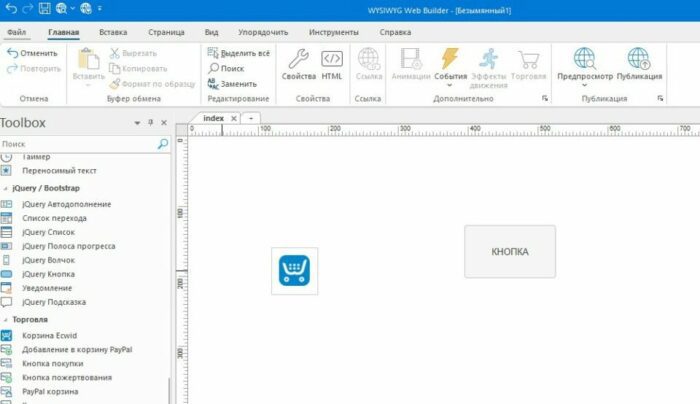Select jQuery Кнопка in Toolbox
The height and width of the screenshot is (404, 700).
pyautogui.click(x=48, y=274)
